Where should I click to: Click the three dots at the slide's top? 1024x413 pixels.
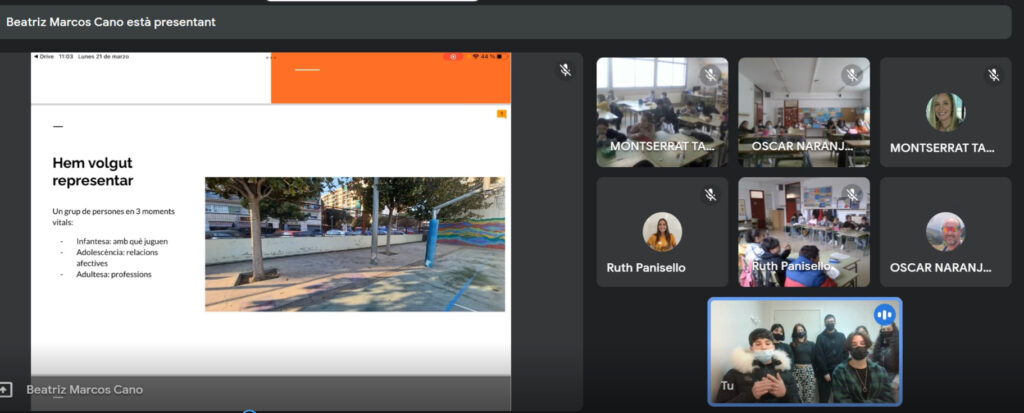click(x=270, y=57)
